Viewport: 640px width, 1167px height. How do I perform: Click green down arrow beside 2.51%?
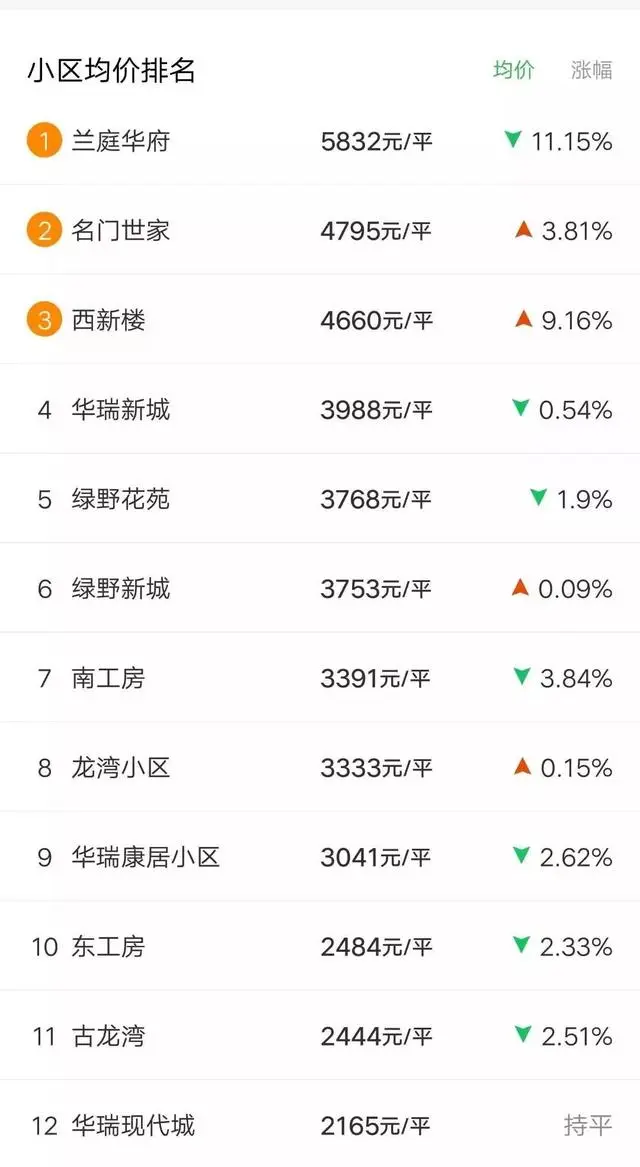click(x=523, y=1034)
